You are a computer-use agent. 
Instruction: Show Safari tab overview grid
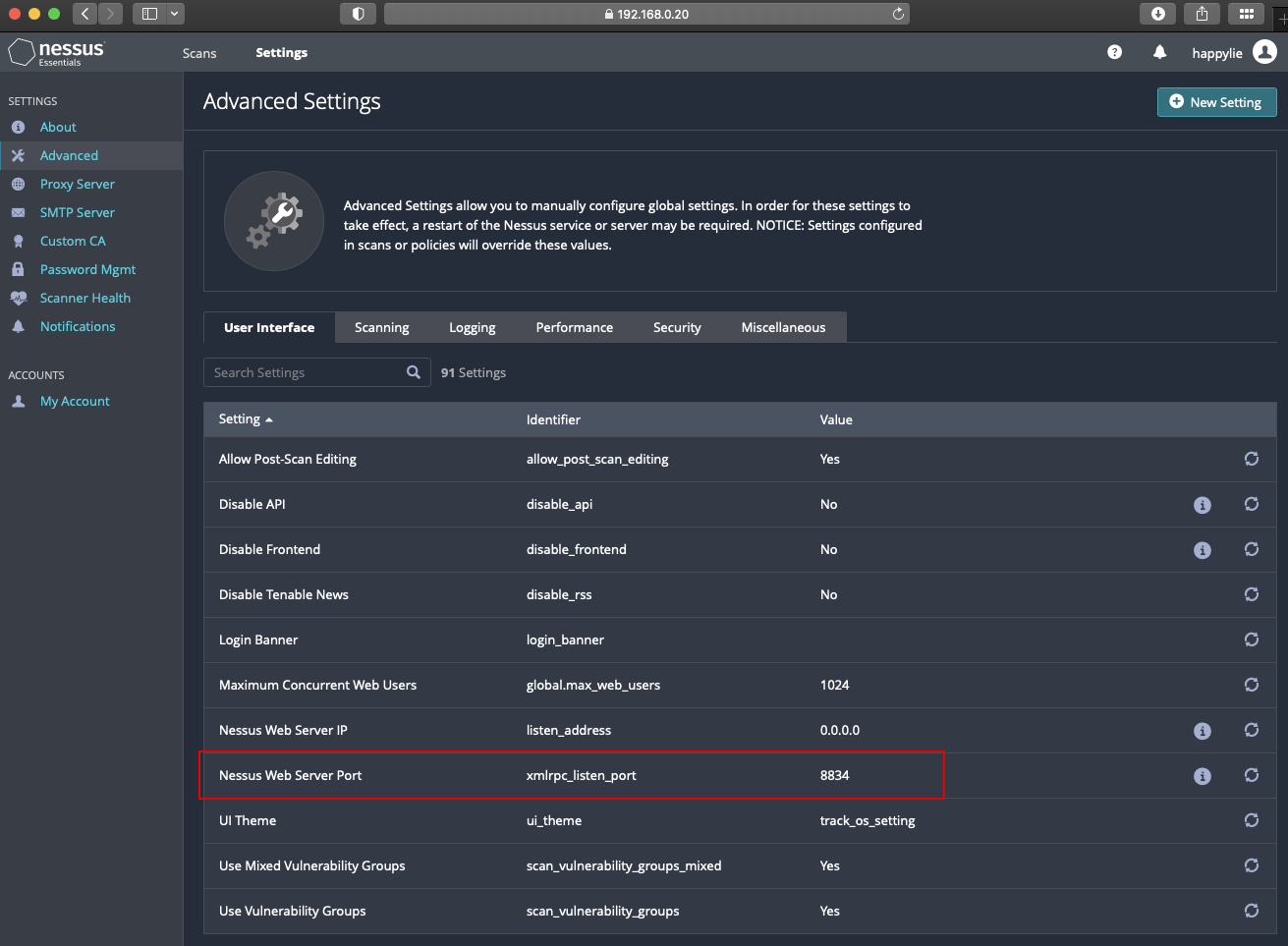point(1246,14)
